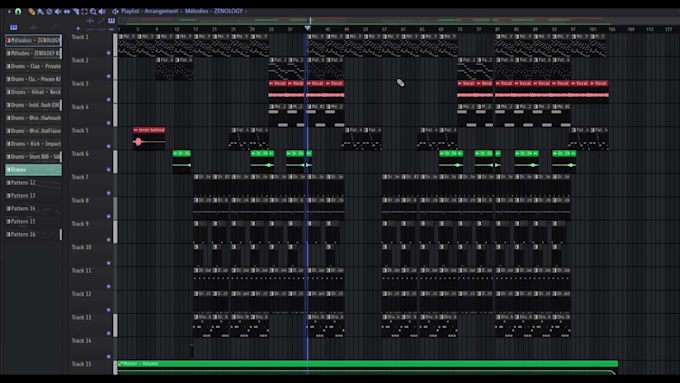
Task: Mute Track 3 with its blue dot
Action: coord(108,100)
